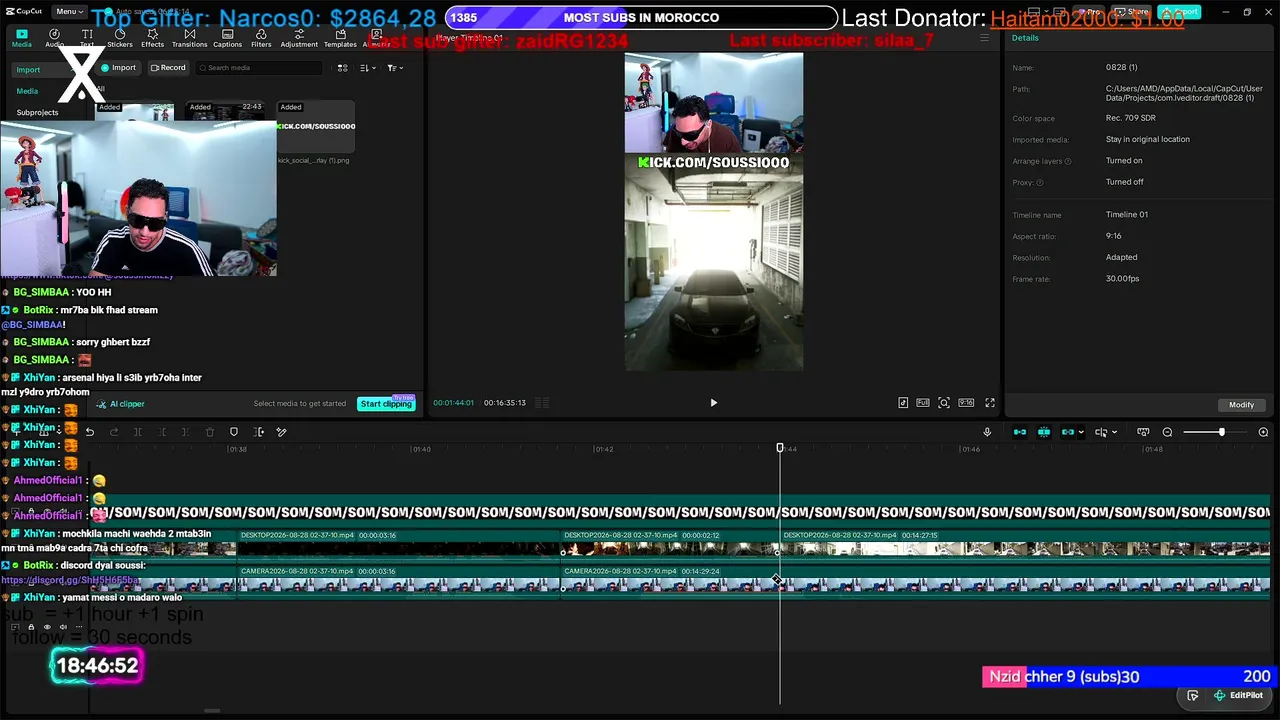Toggle the preview axis in timeline
1280x720 pixels.
1100,432
